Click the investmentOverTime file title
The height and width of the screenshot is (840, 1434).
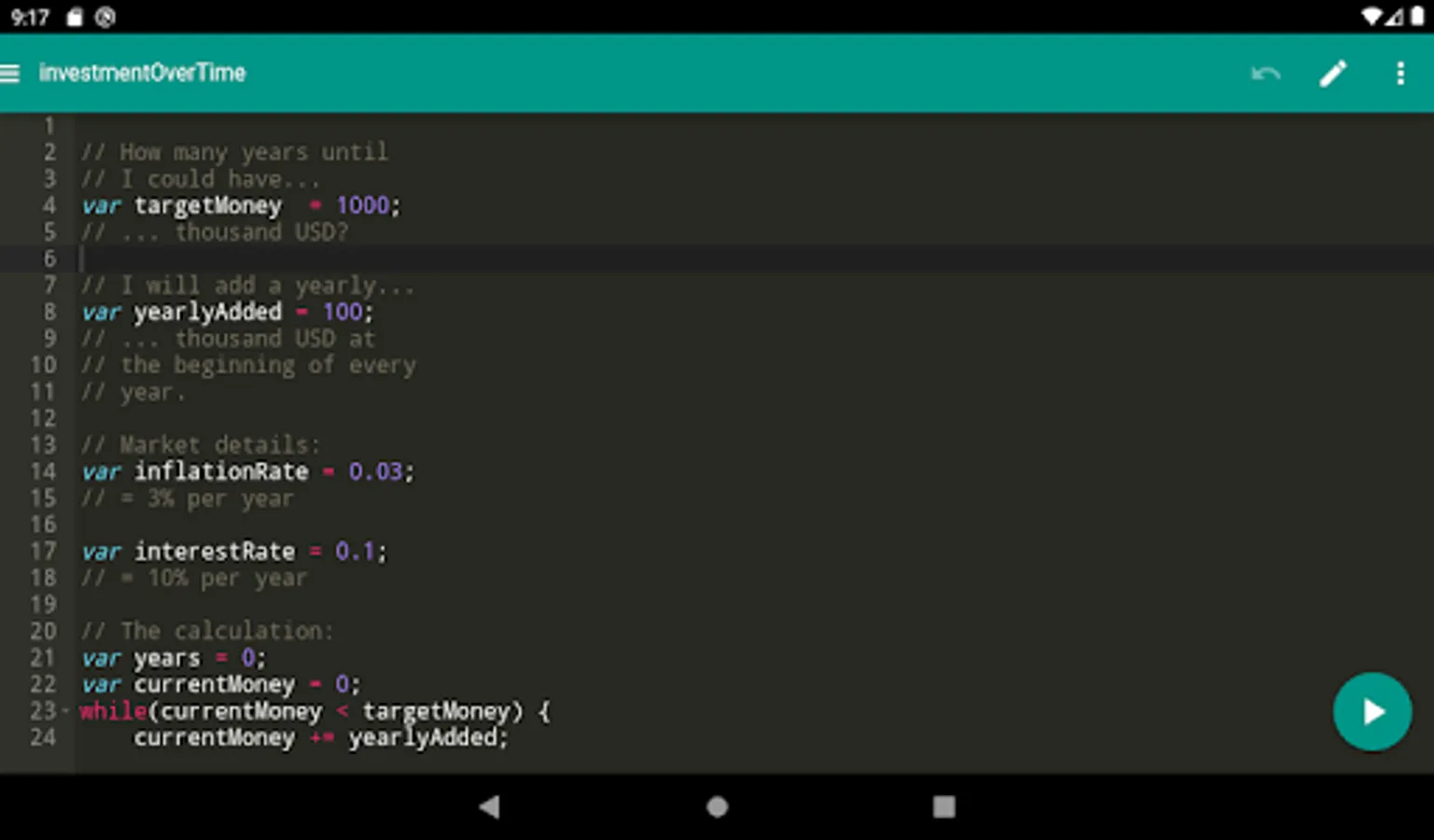[142, 73]
